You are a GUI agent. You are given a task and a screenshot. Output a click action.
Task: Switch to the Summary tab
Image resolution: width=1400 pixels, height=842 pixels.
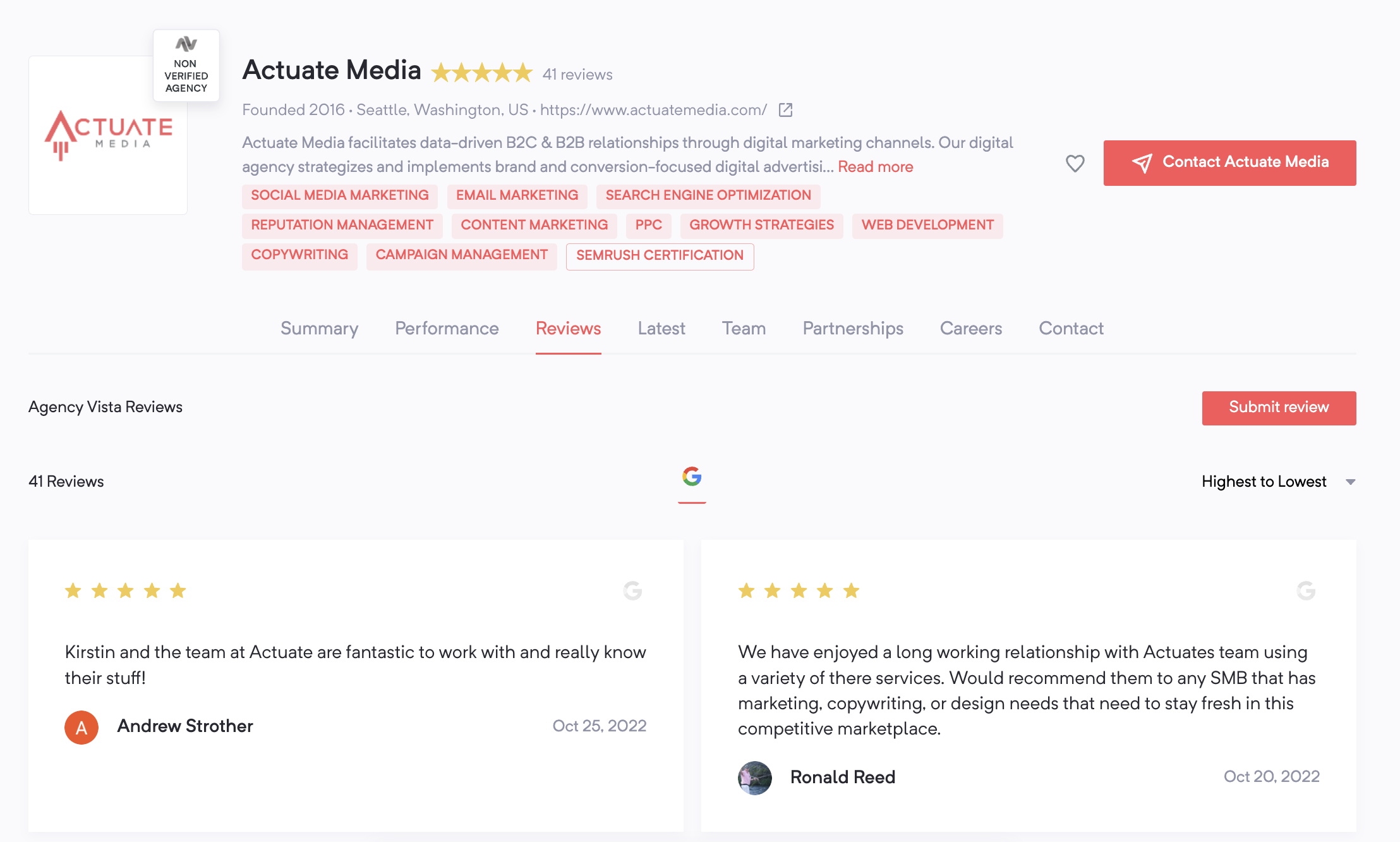click(319, 329)
